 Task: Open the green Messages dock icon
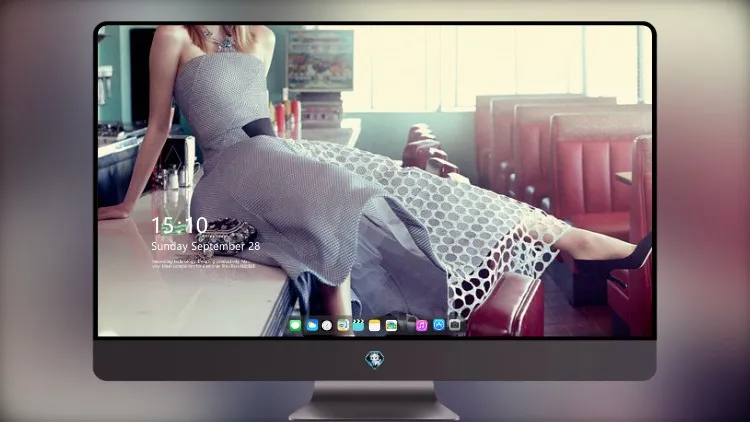295,325
